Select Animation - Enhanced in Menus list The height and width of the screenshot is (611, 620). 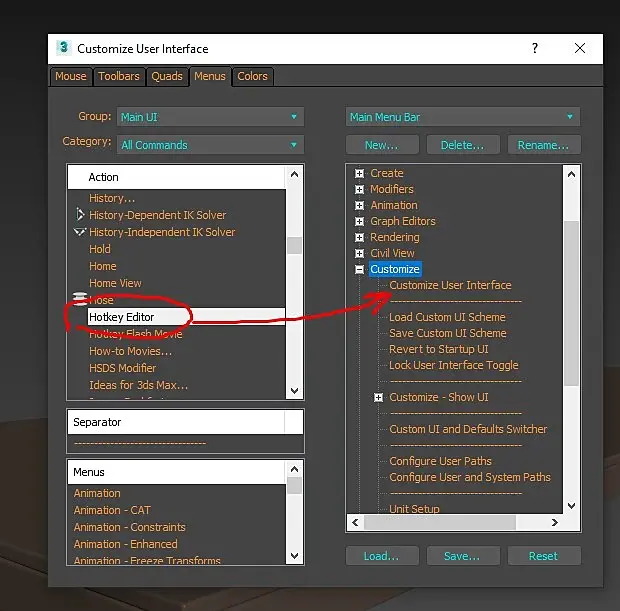pos(125,544)
